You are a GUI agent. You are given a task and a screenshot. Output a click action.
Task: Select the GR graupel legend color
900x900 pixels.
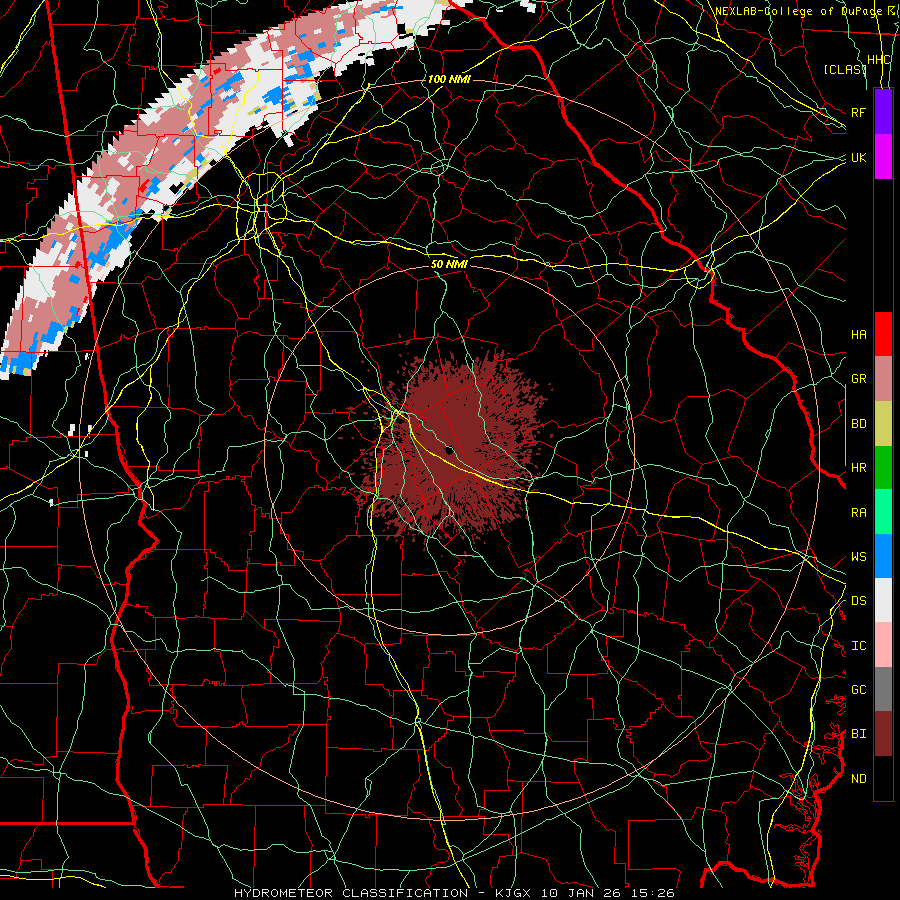883,379
